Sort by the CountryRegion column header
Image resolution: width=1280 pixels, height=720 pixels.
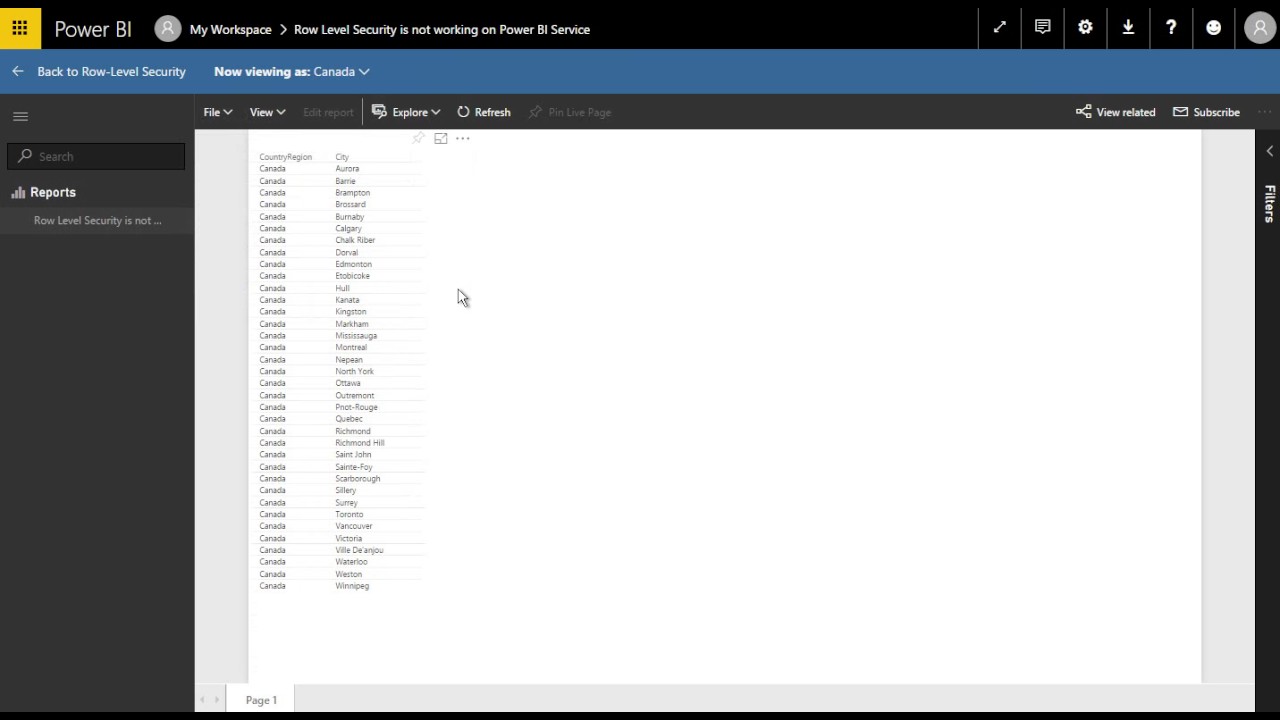(x=285, y=157)
